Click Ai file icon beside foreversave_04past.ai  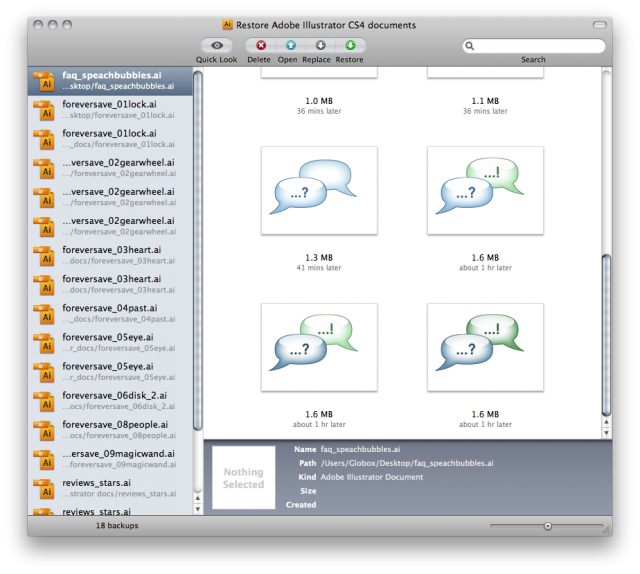click(x=44, y=314)
